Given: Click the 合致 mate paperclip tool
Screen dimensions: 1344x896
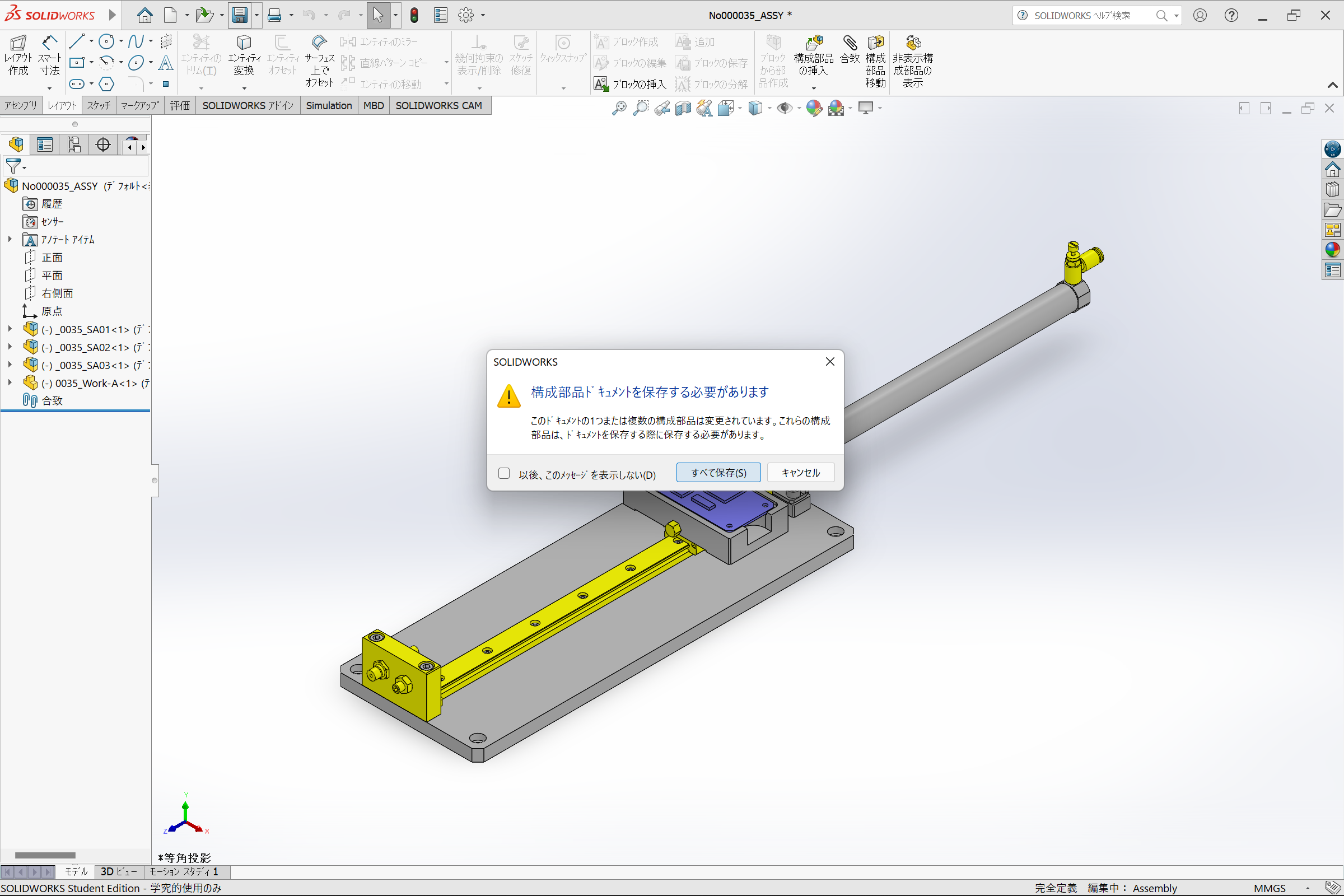Looking at the screenshot, I should 850,50.
